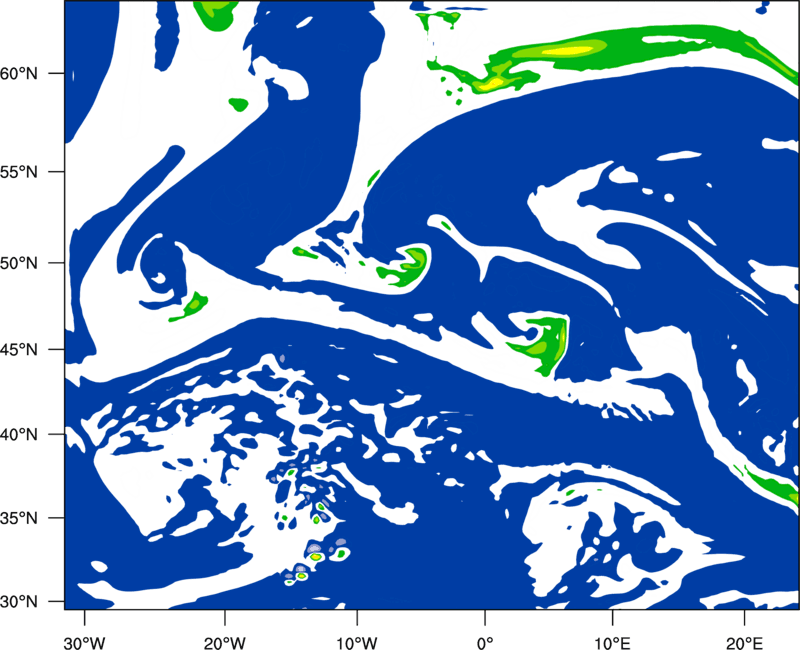The image size is (800, 650).
Task: Click the 60°N latitude label
Action: (x=19, y=73)
